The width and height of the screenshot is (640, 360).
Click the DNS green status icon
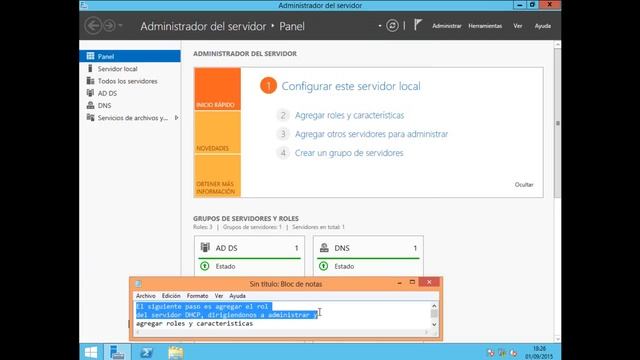pos(324,266)
